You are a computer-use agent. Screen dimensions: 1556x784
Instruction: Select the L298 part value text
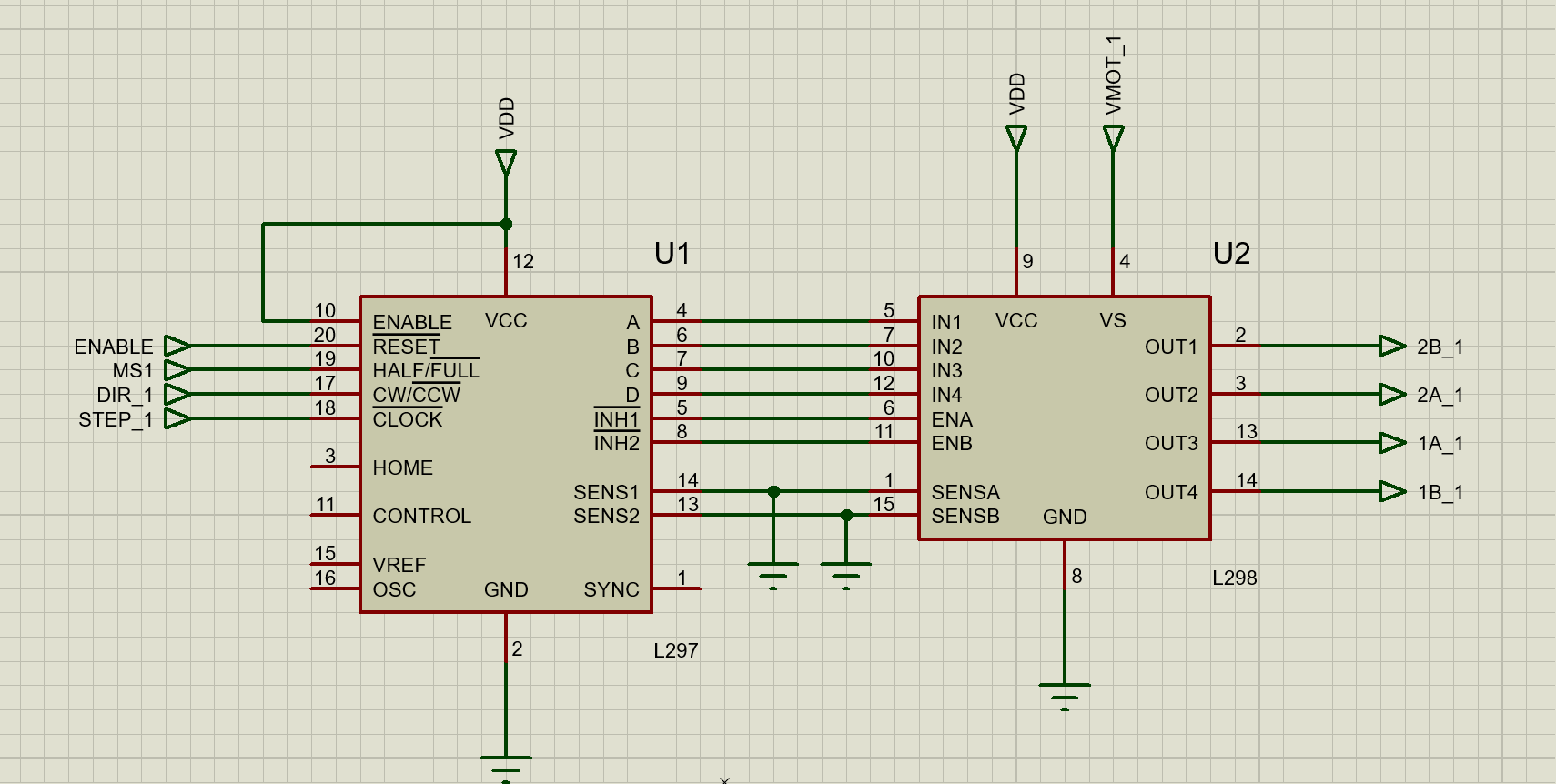pyautogui.click(x=1235, y=578)
